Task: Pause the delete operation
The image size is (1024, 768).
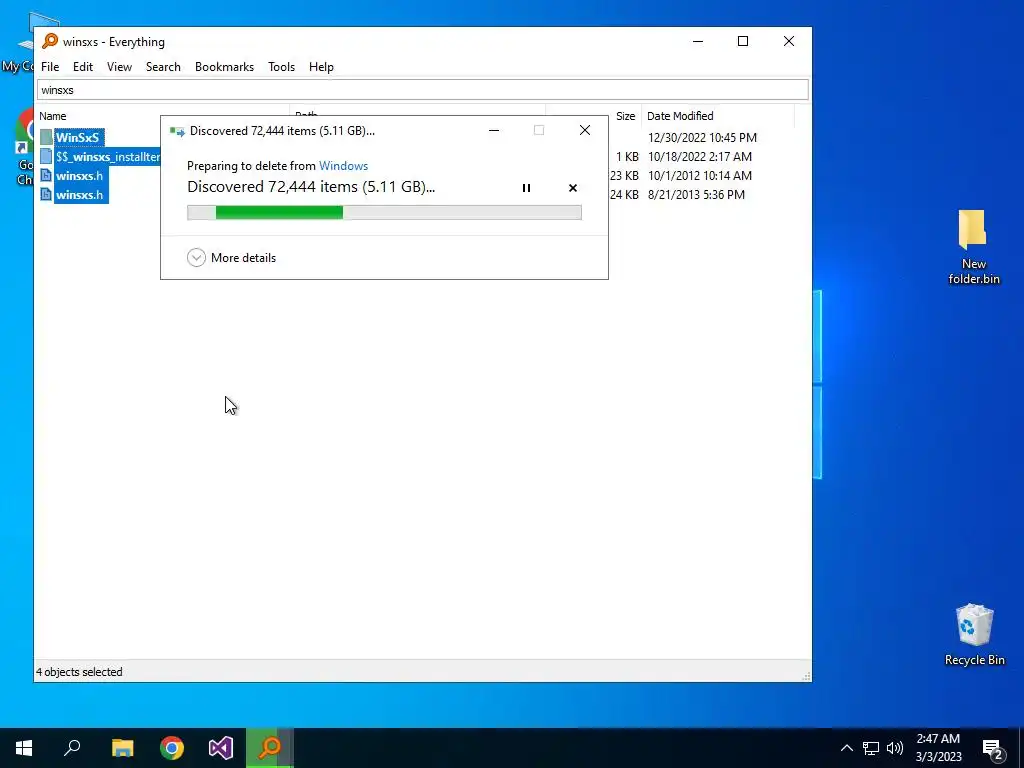Action: [526, 188]
